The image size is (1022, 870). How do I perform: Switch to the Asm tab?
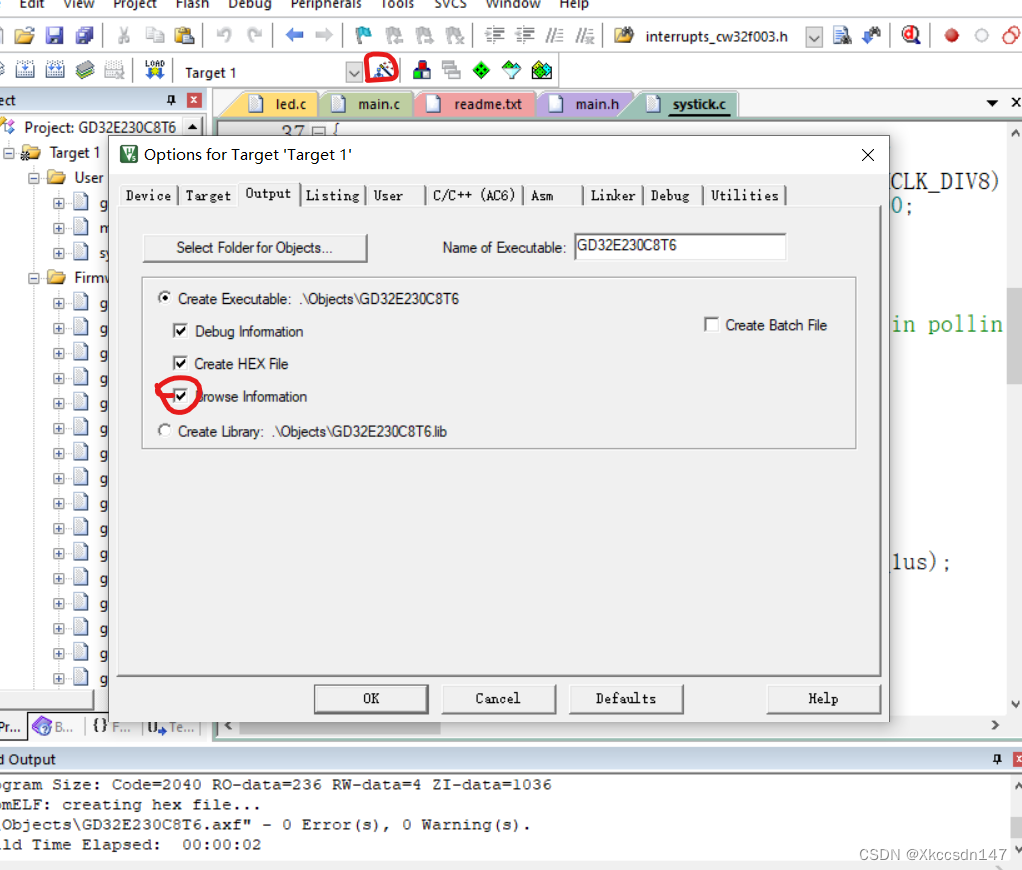(542, 196)
